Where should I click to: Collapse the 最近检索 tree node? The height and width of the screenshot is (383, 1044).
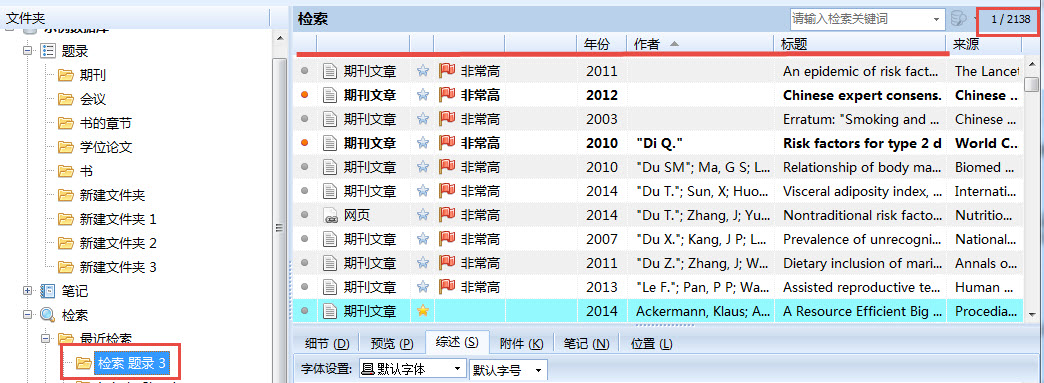pyautogui.click(x=47, y=339)
